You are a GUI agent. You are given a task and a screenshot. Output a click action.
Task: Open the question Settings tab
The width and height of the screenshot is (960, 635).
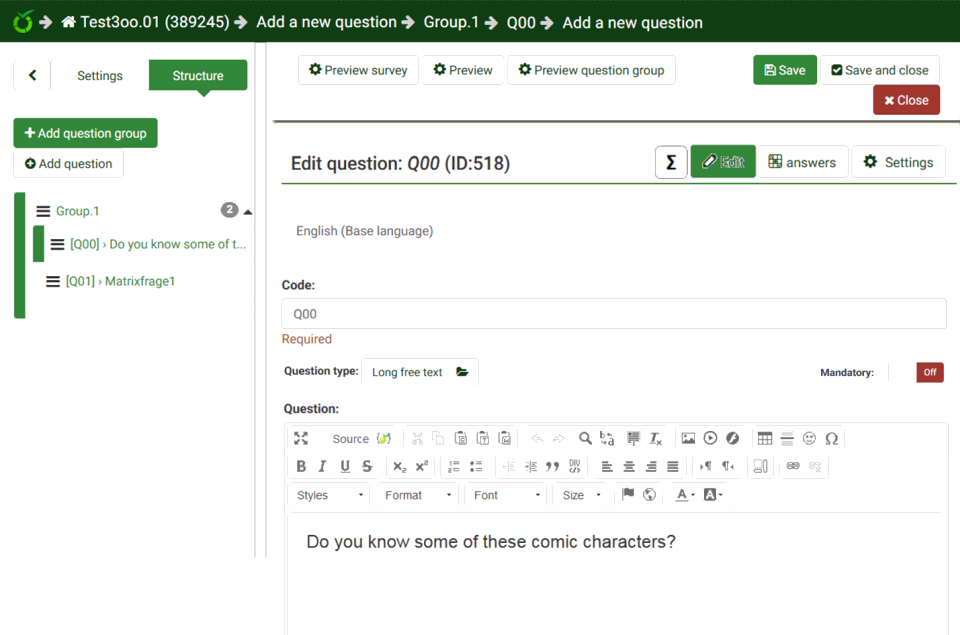898,162
